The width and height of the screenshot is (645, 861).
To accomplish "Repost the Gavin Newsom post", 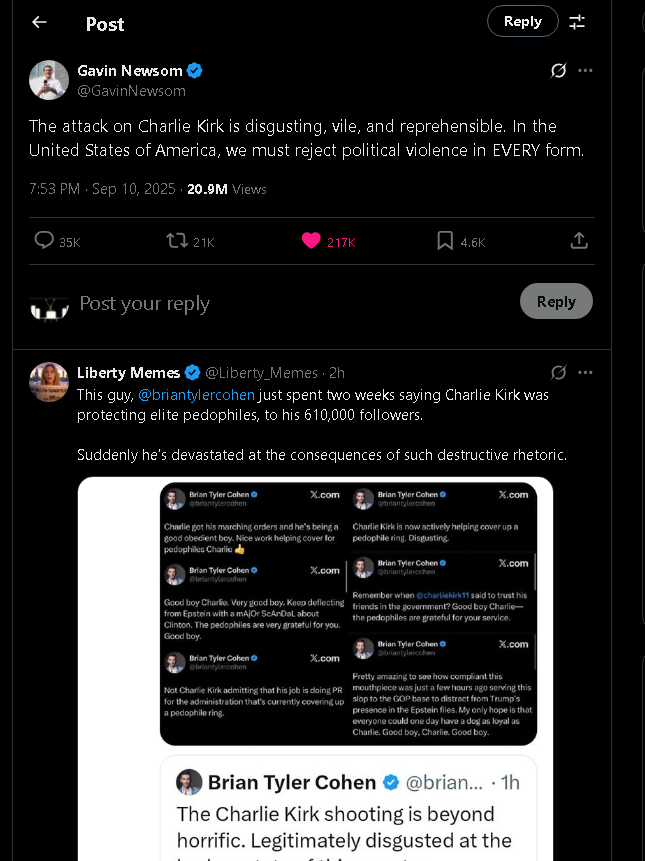I will (177, 241).
